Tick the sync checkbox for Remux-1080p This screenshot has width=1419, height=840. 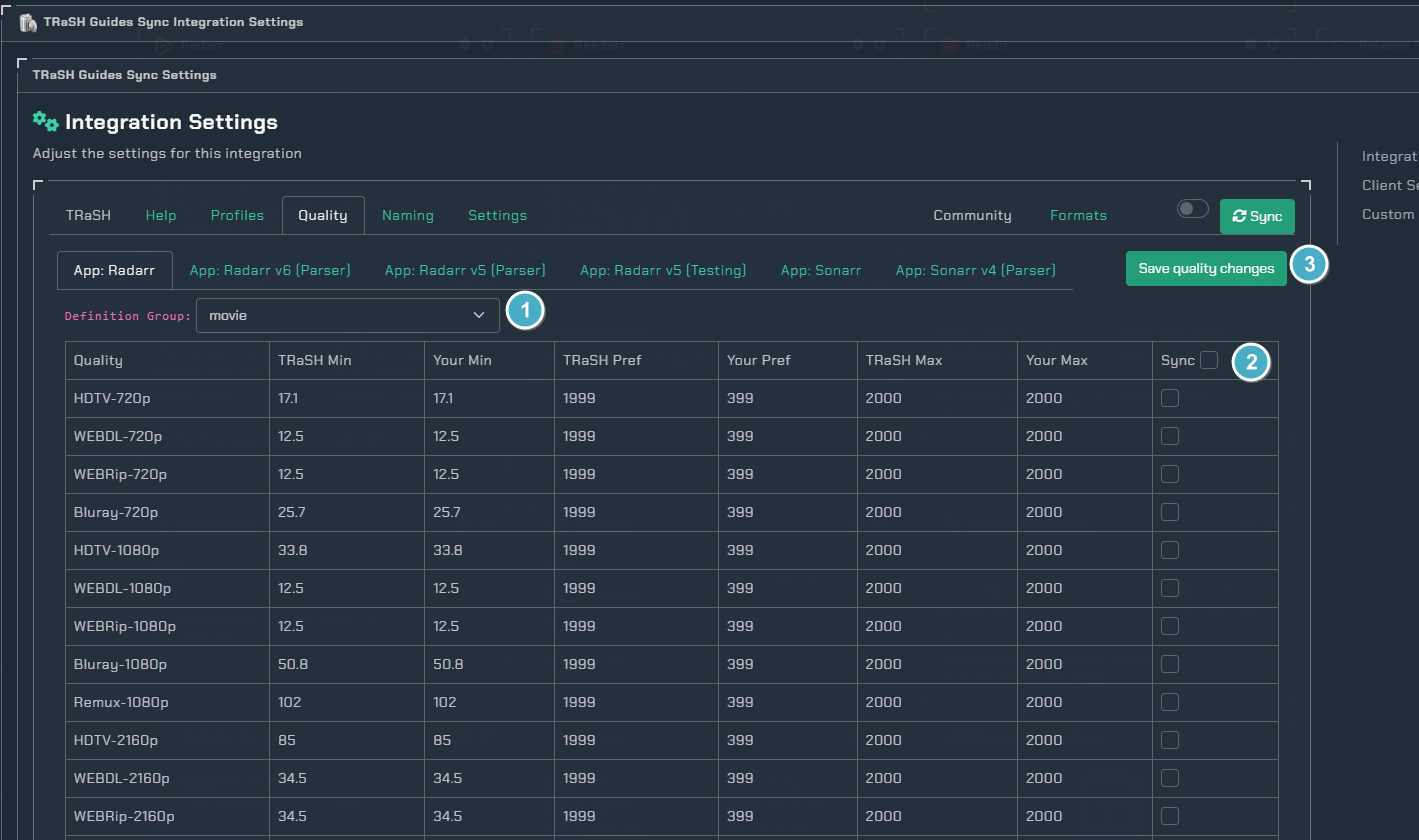[1170, 702]
